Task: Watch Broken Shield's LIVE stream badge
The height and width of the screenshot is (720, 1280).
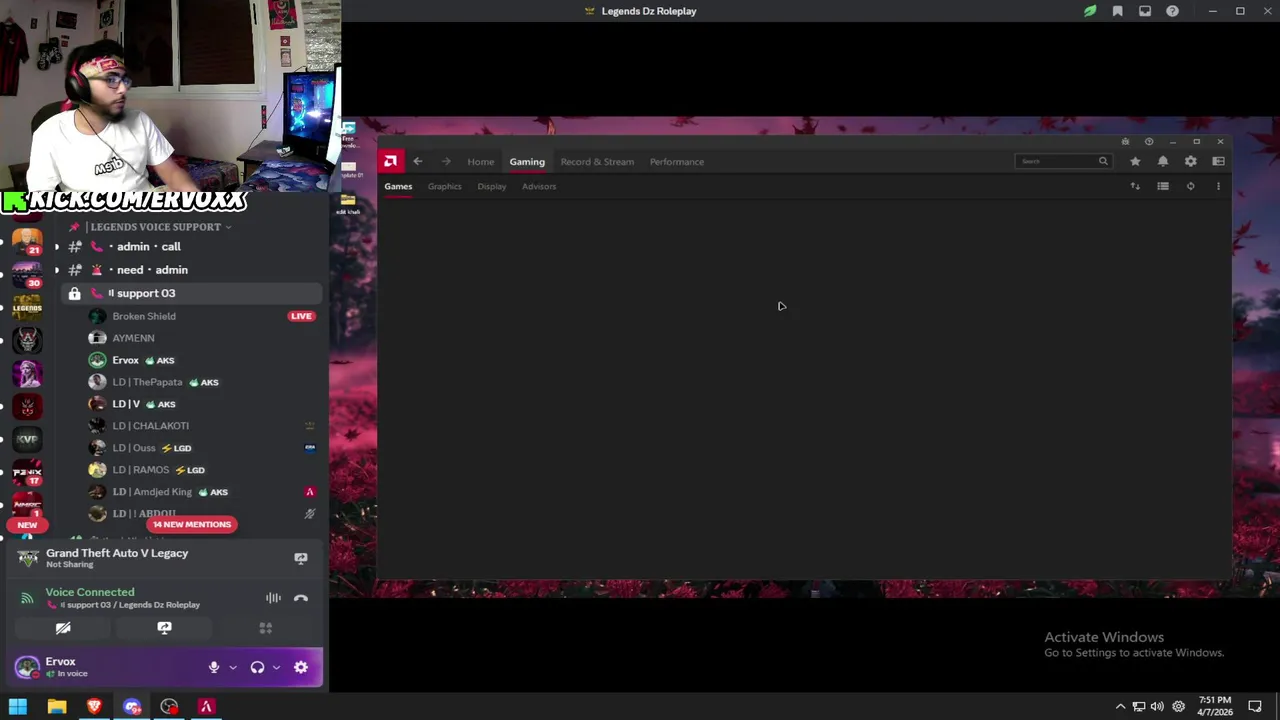Action: pos(301,316)
